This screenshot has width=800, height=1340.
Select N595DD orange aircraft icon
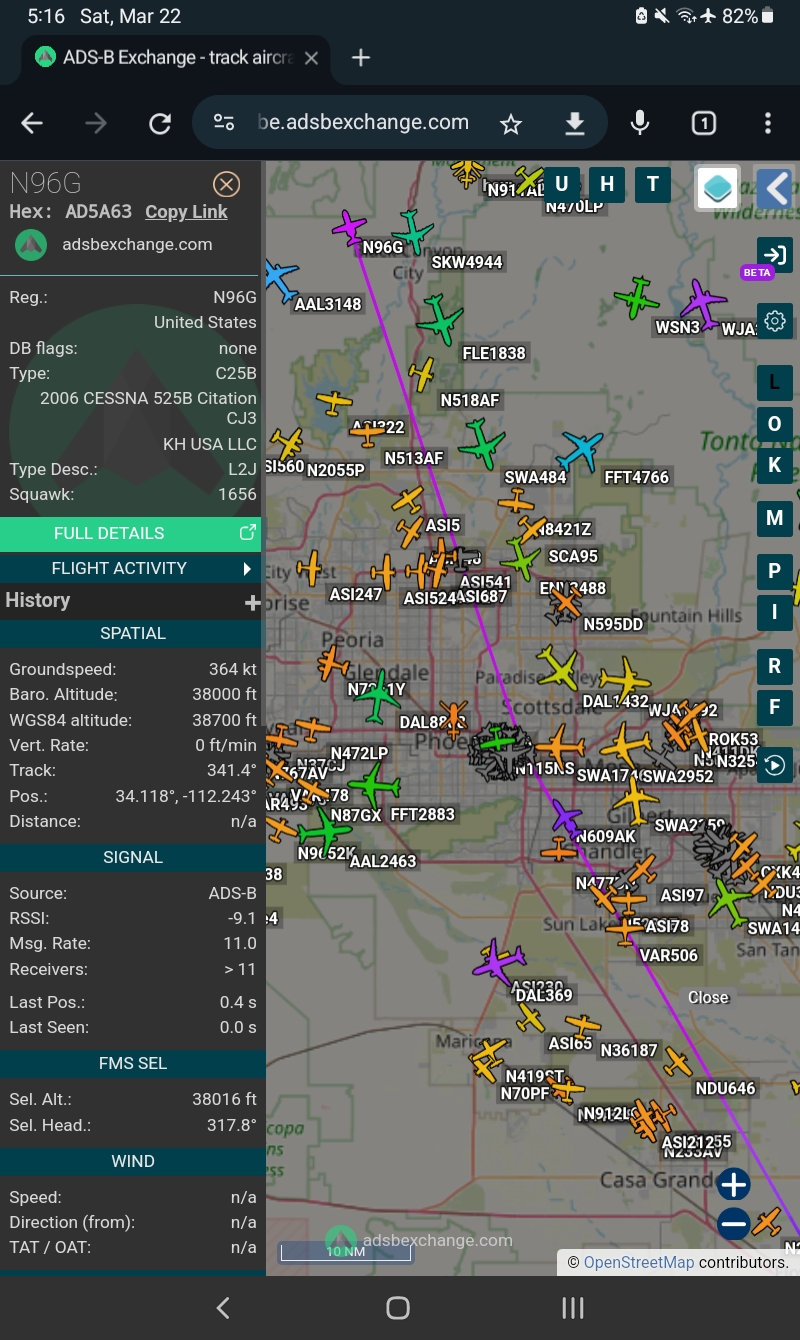[x=566, y=602]
